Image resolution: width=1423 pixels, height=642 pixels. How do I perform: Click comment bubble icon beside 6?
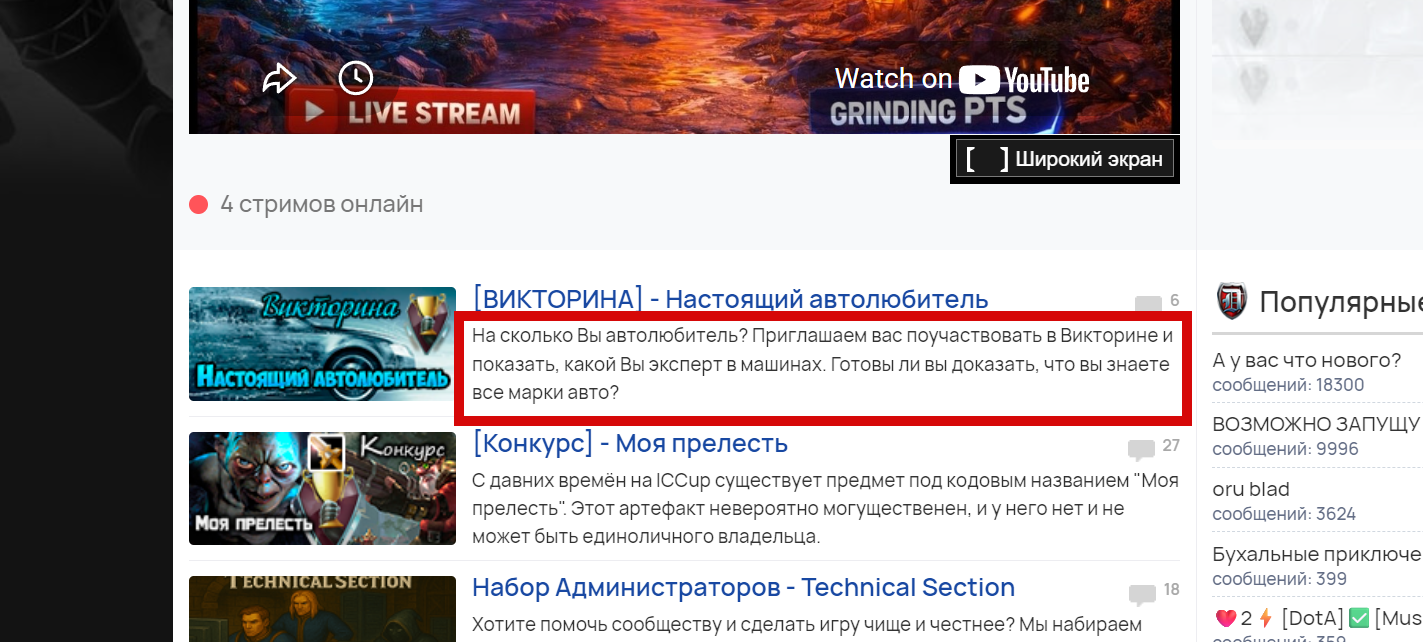(x=1148, y=303)
